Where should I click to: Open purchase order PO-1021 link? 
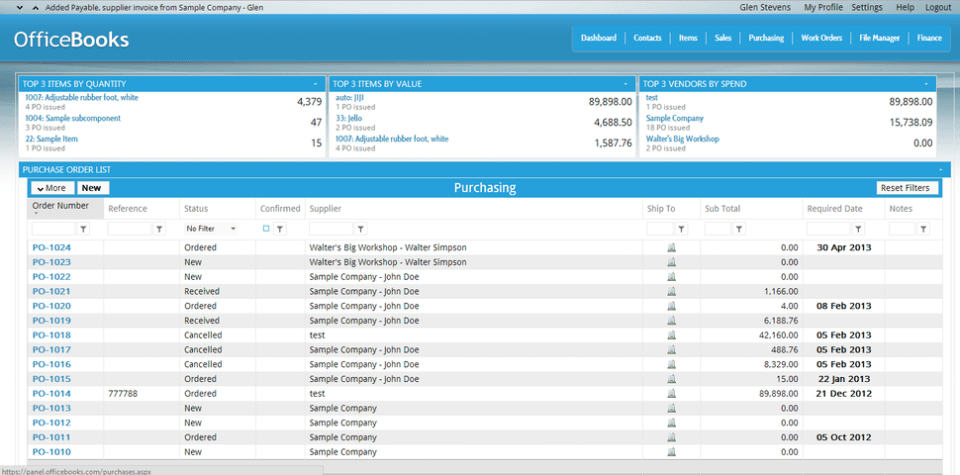tap(52, 291)
